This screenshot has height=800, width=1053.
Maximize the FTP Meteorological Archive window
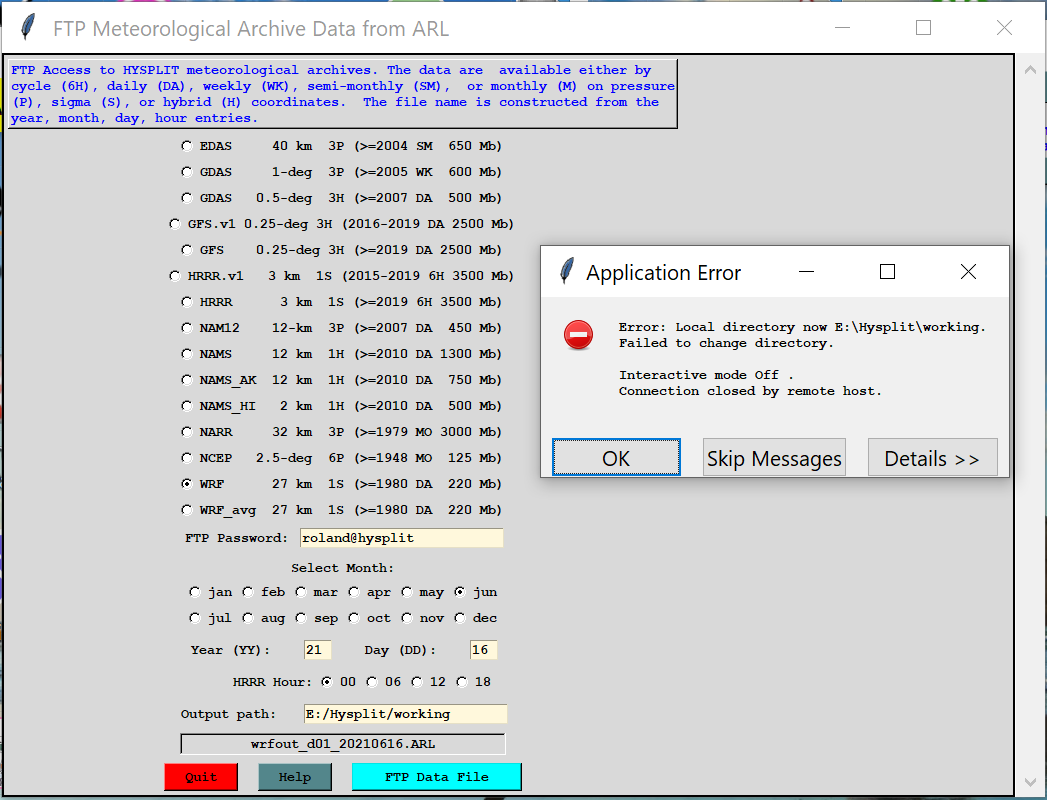click(923, 28)
